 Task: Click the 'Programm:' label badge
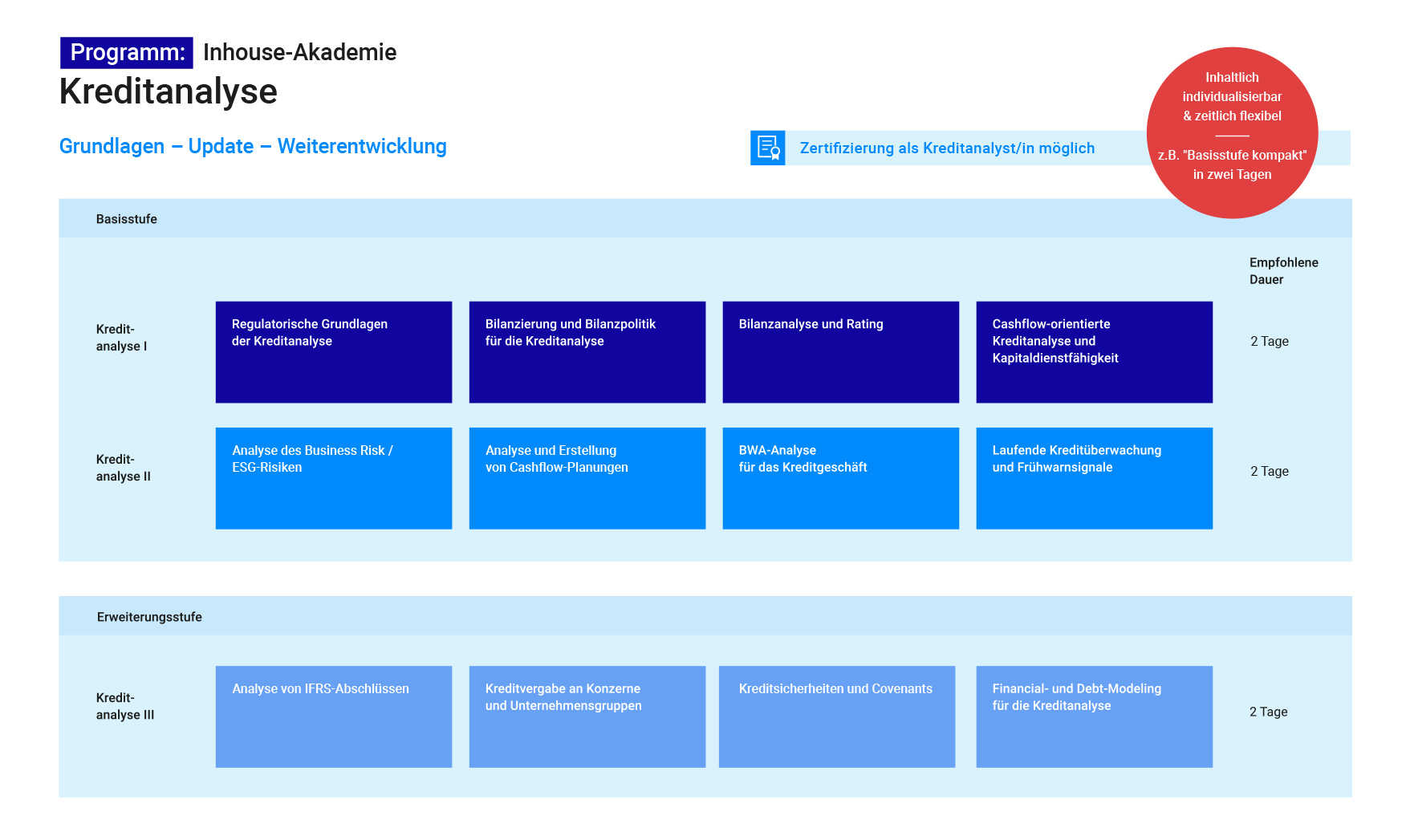tap(127, 53)
